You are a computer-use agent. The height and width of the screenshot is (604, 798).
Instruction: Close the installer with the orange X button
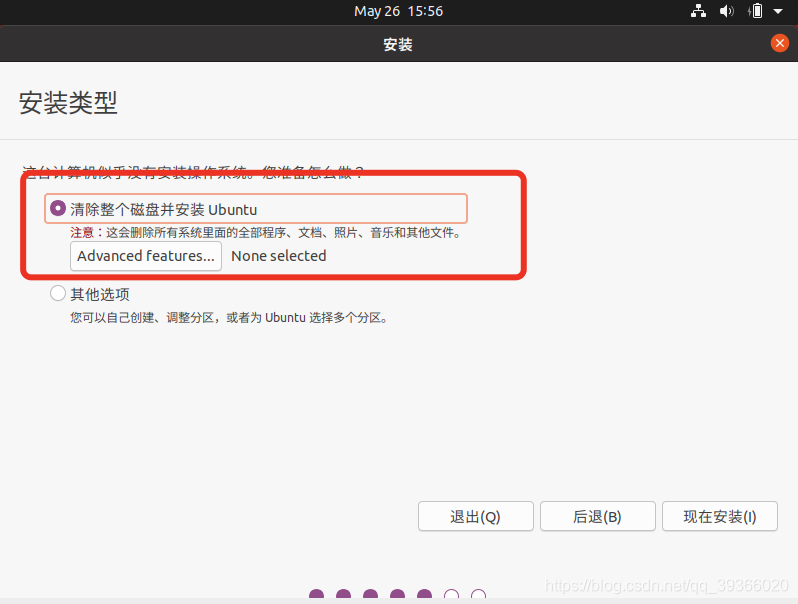coord(779,43)
